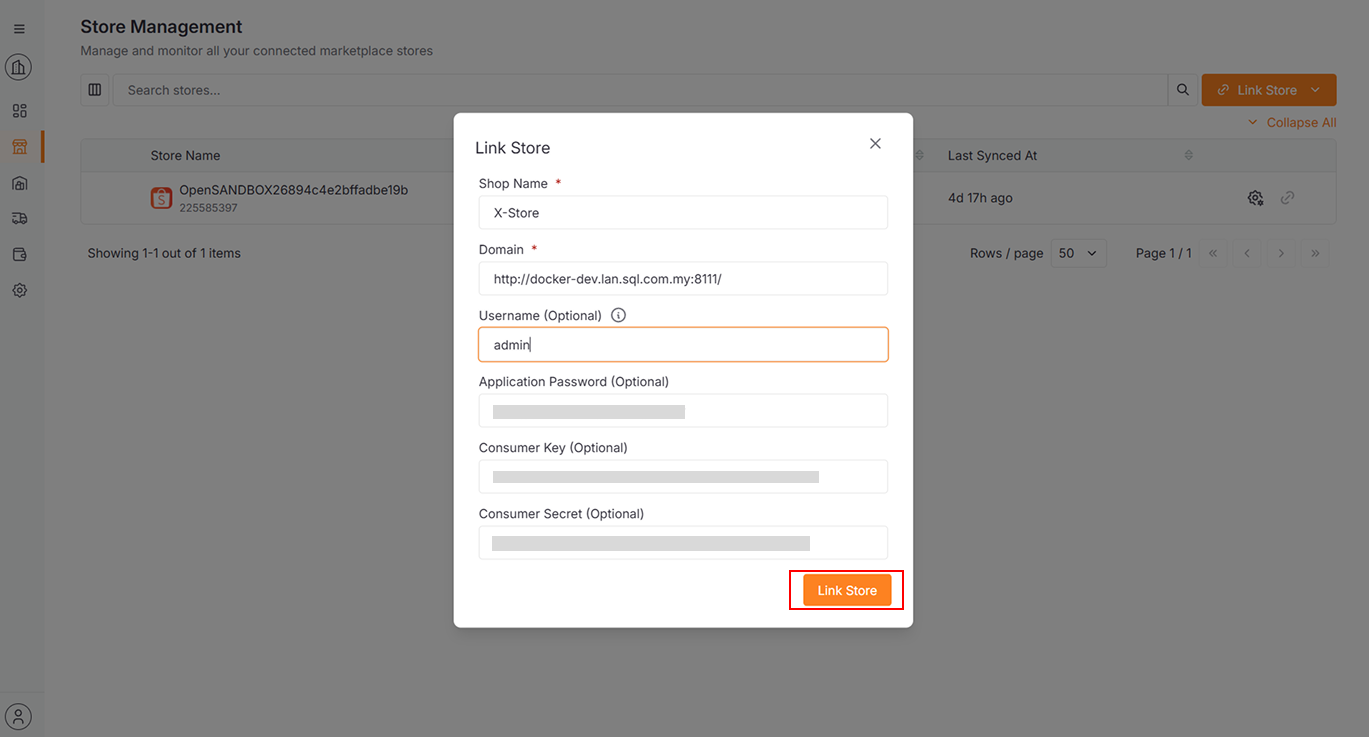This screenshot has height=737, width=1369.
Task: Click into the Shop Name field
Action: point(683,212)
